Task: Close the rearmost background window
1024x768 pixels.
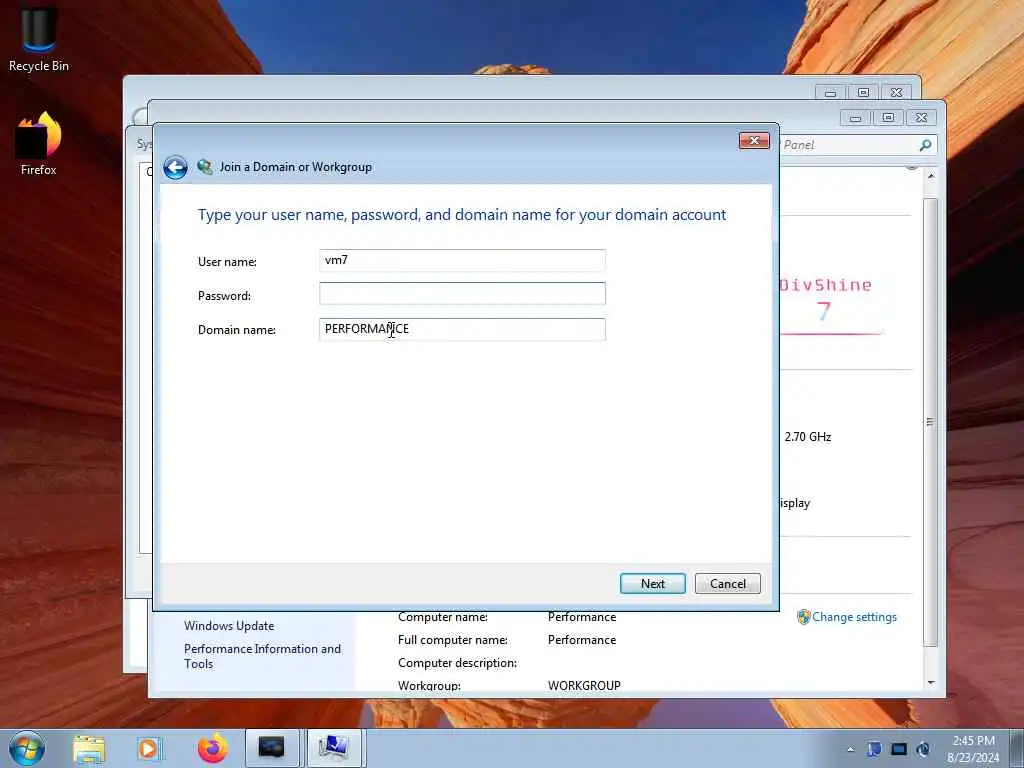Action: pos(896,93)
